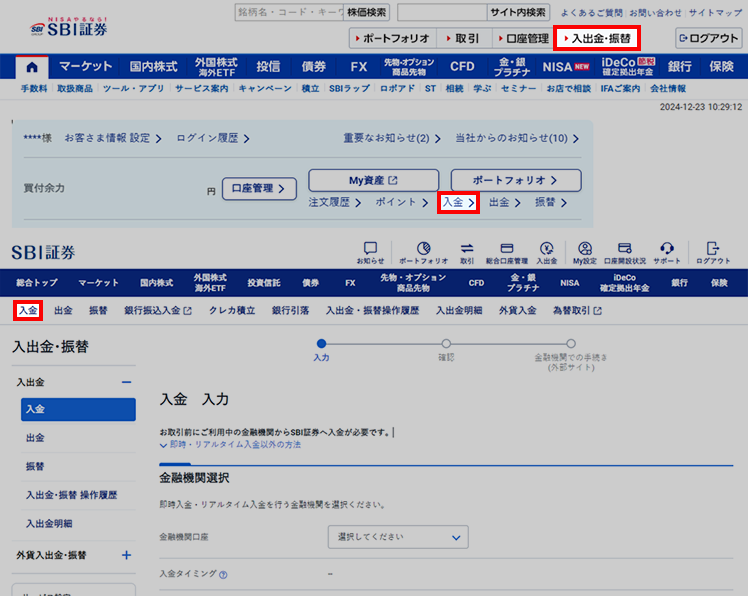748x596 pixels.
Task: Open クレカ積立 sub-tab
Action: click(x=232, y=311)
